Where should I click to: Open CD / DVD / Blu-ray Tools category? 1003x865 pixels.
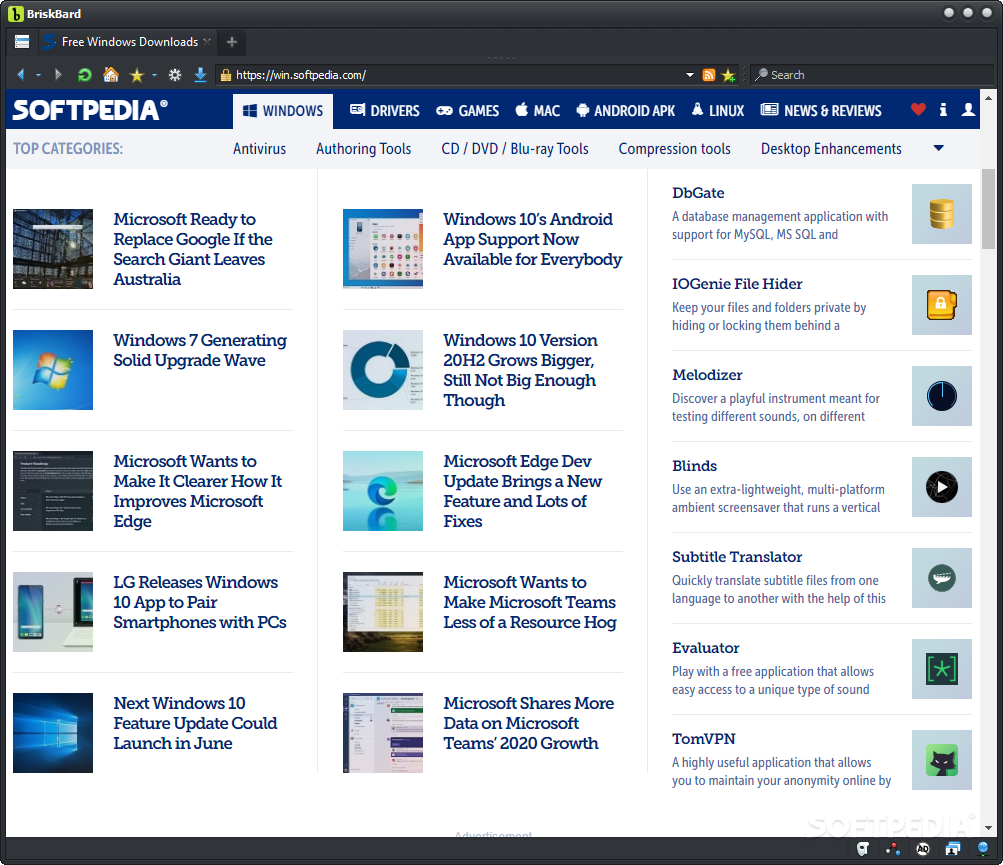[515, 149]
